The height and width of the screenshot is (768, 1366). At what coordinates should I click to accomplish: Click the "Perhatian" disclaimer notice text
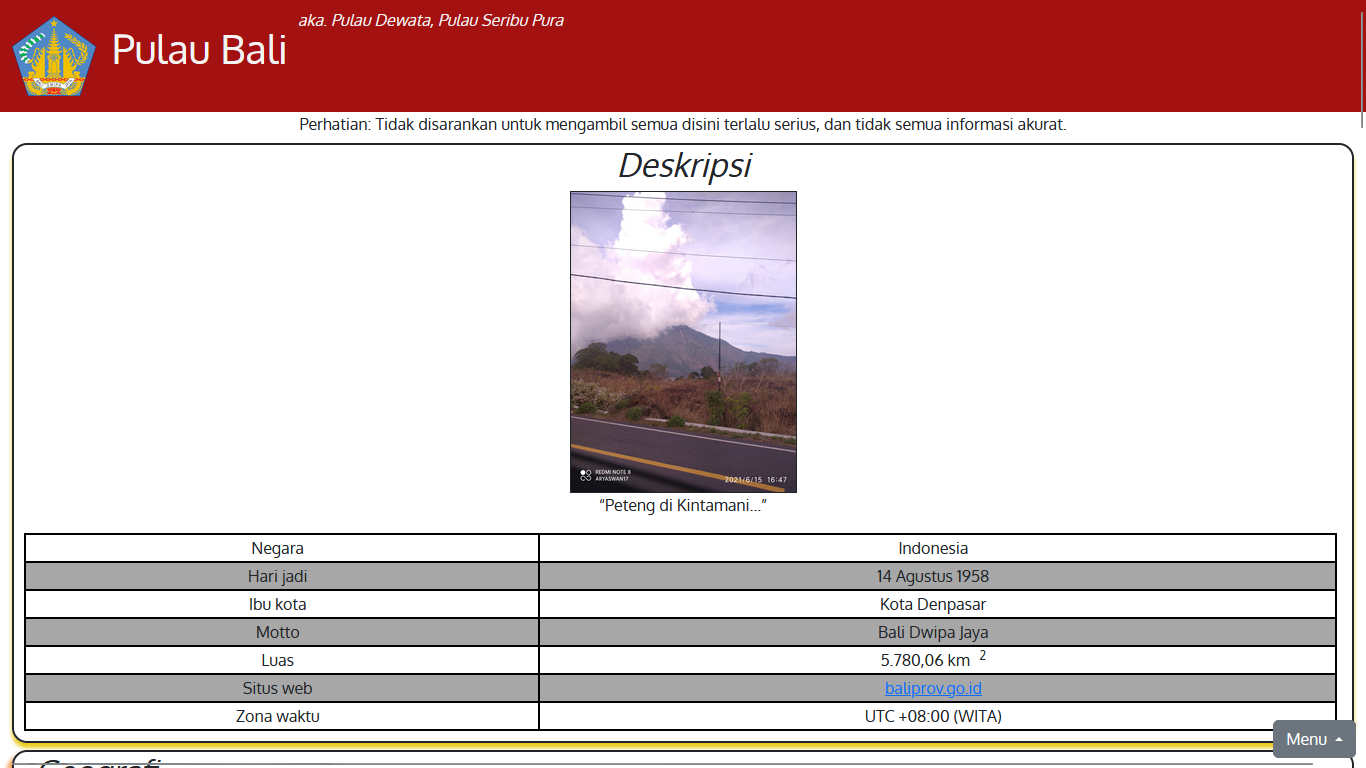tap(683, 125)
